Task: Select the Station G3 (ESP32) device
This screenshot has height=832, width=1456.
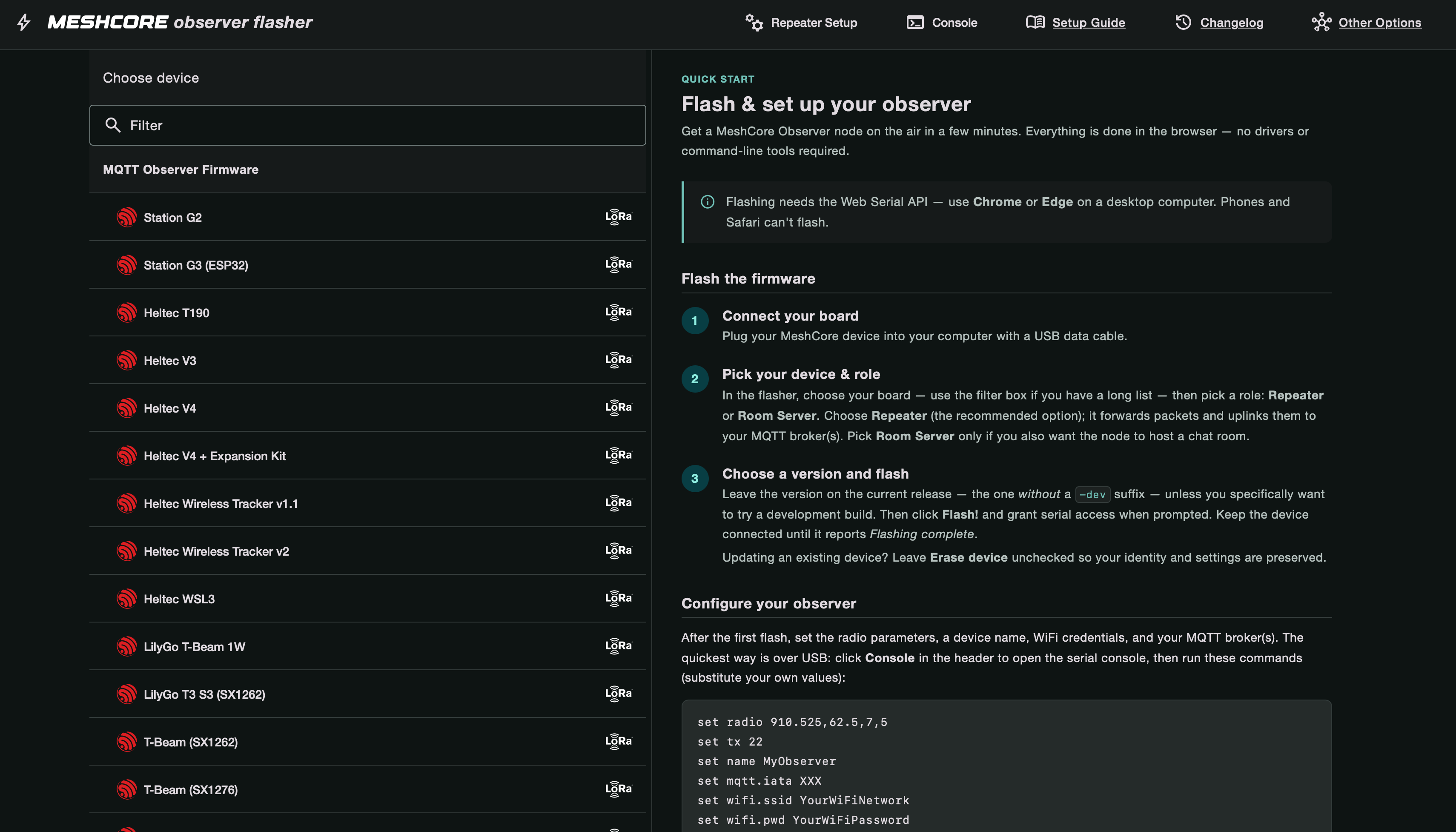Action: (368, 264)
